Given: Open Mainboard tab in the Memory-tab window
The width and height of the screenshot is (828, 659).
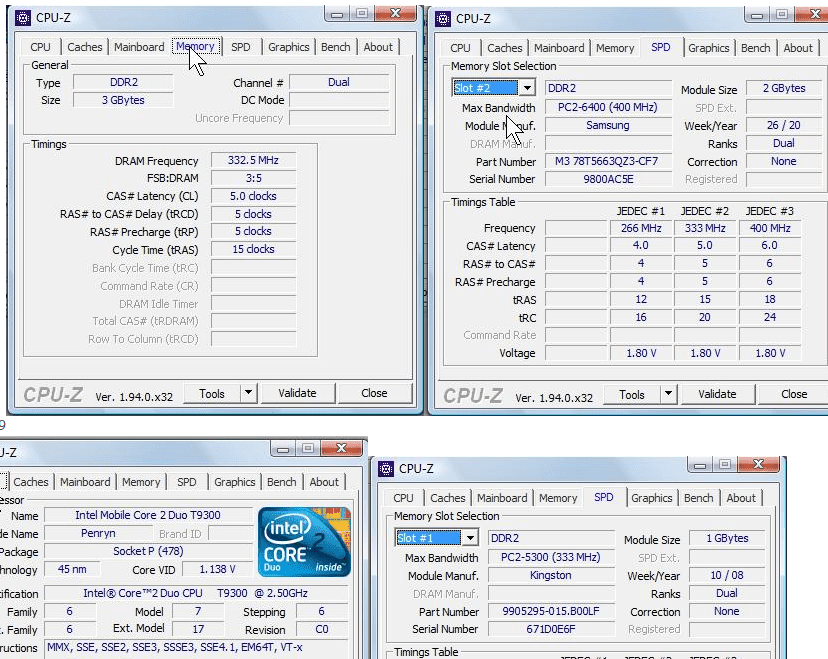Looking at the screenshot, I should pyautogui.click(x=139, y=47).
